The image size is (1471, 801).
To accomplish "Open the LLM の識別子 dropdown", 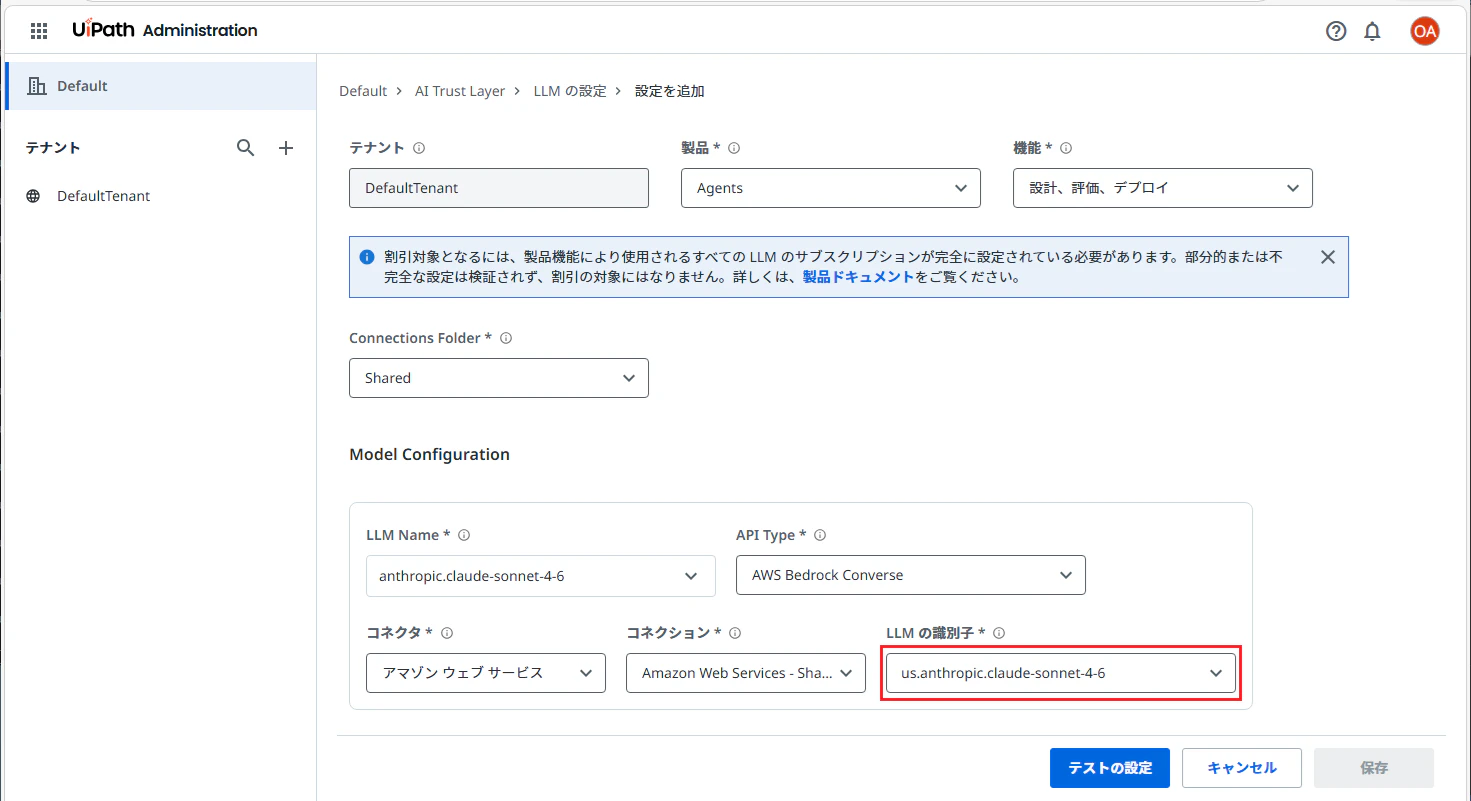I will pyautogui.click(x=1061, y=673).
